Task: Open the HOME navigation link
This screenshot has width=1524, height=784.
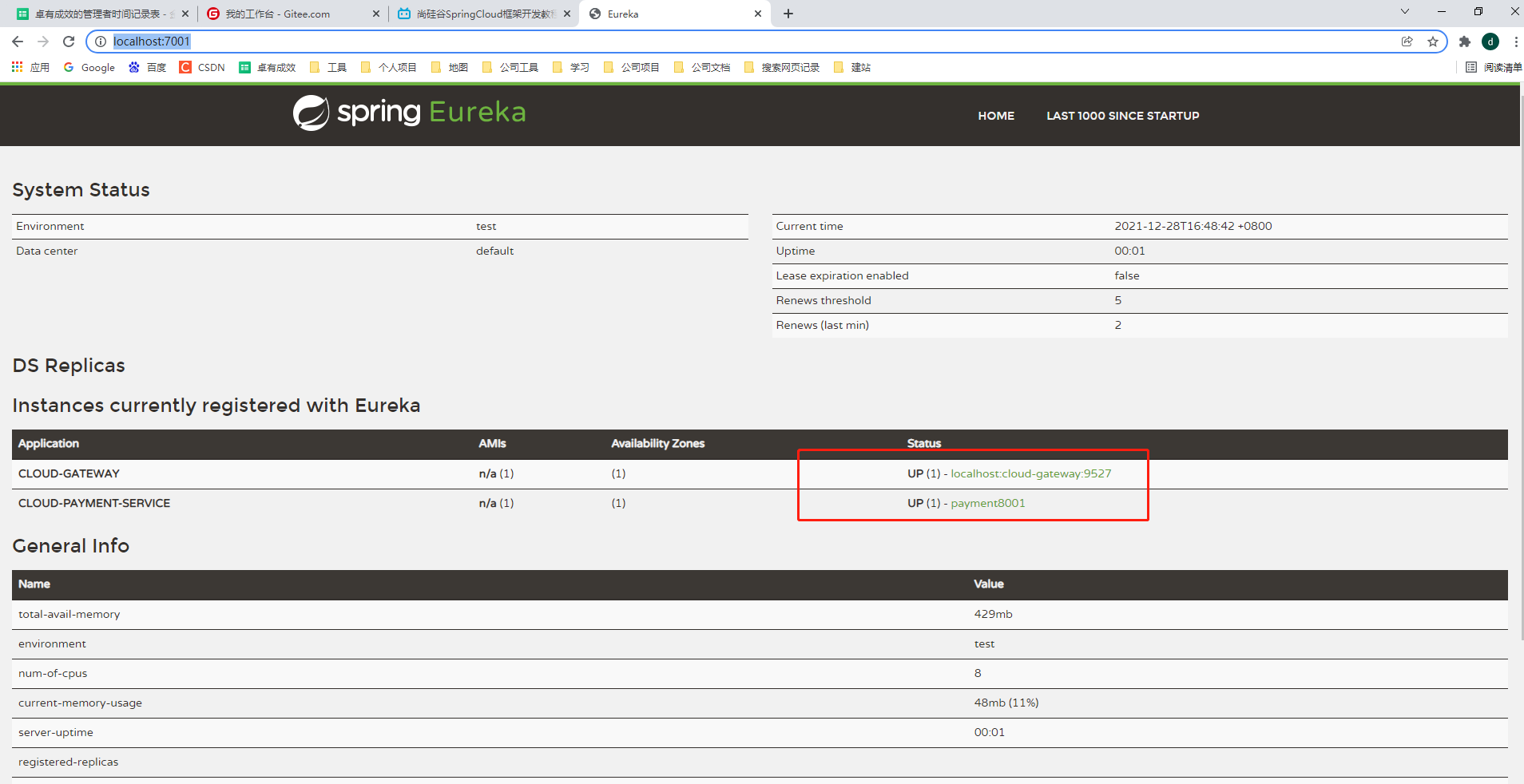Action: pyautogui.click(x=996, y=116)
